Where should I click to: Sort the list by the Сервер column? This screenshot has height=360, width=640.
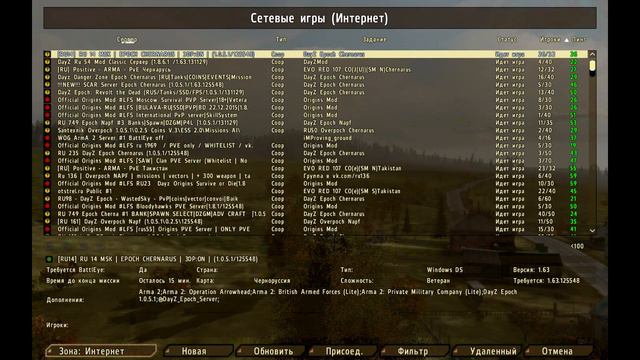[x=127, y=40]
